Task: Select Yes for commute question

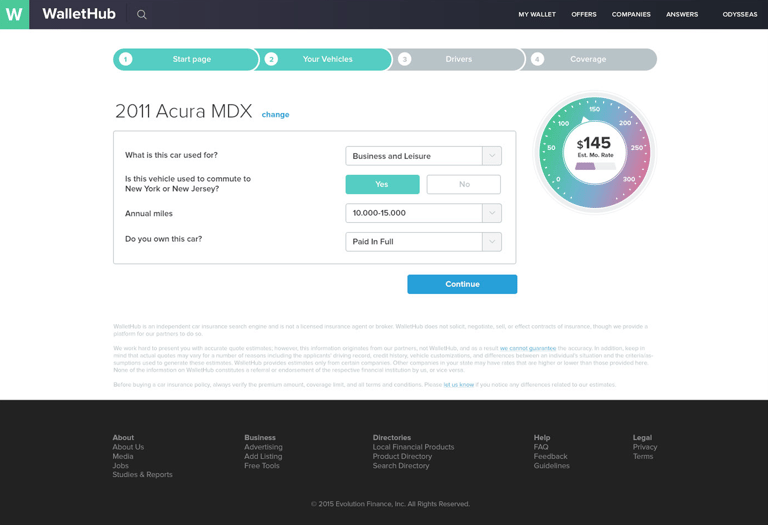Action: click(382, 184)
